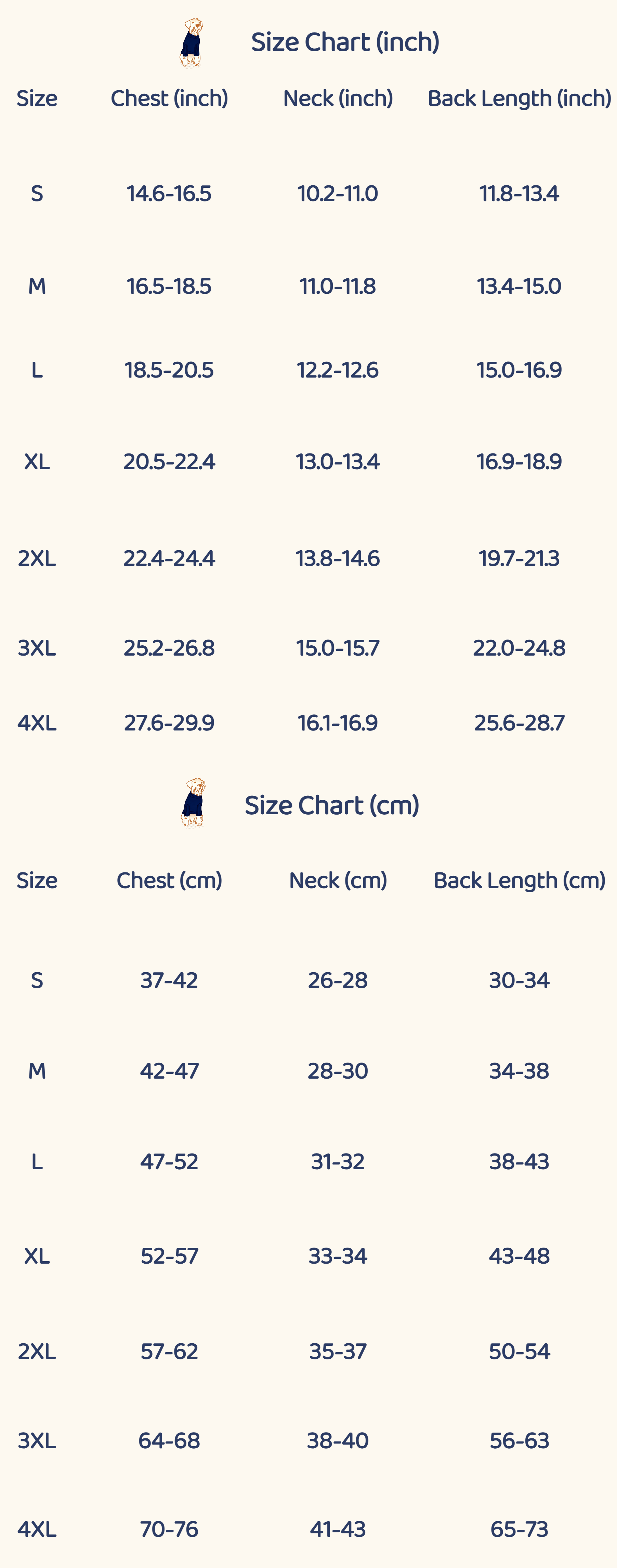The width and height of the screenshot is (617, 1568).
Task: Select the Back Length (inch) column header
Action: (x=519, y=98)
